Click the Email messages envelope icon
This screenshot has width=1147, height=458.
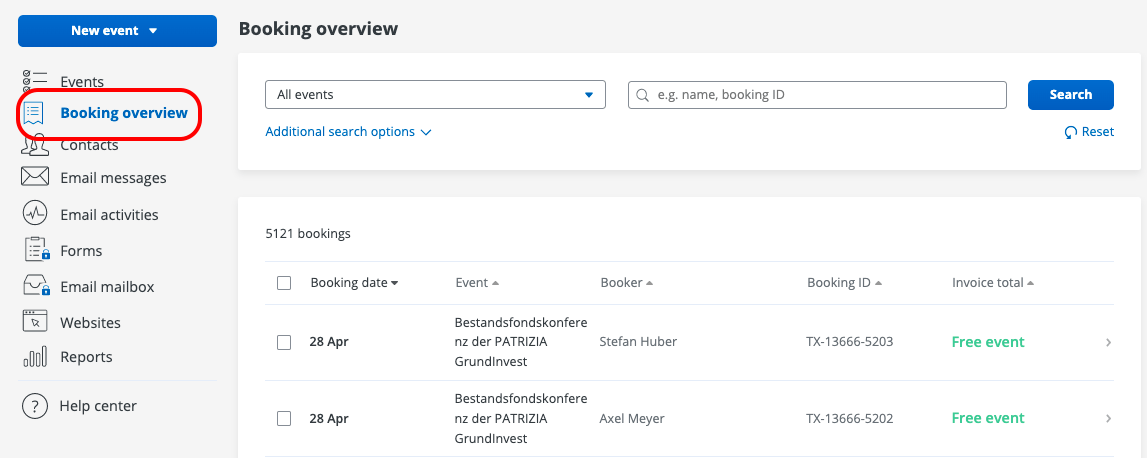tap(35, 178)
